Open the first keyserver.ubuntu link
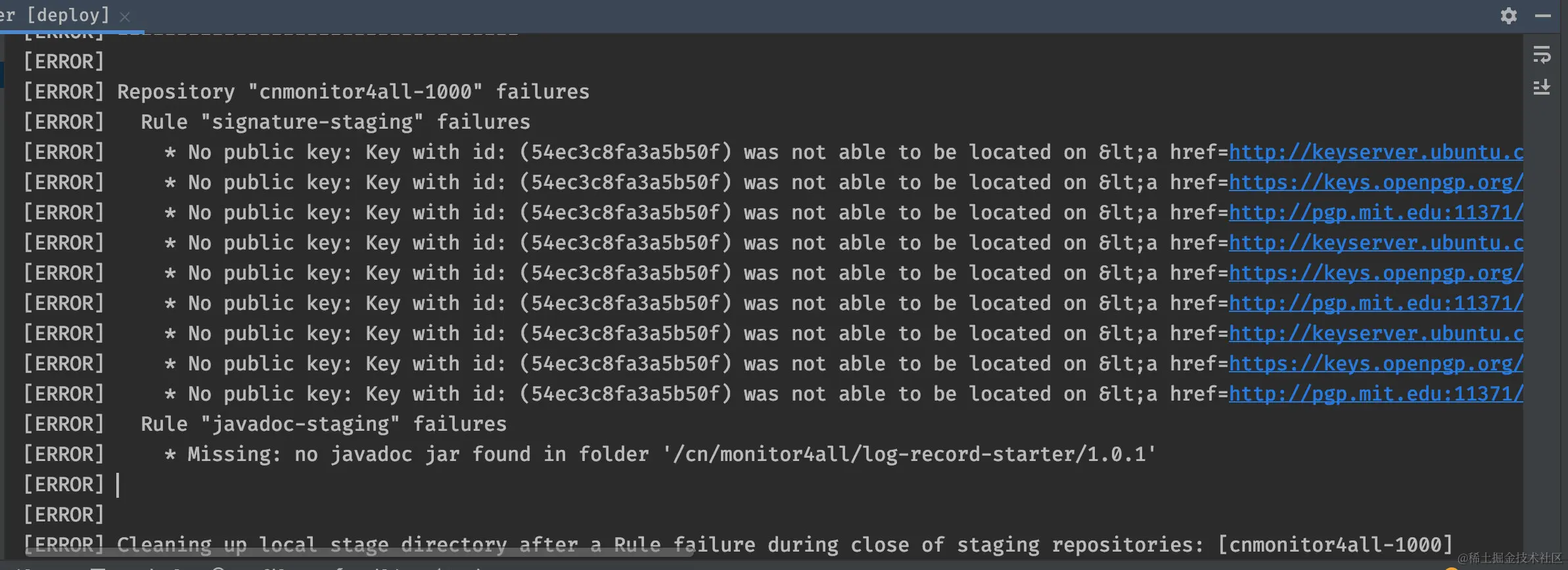This screenshot has width=1568, height=570. coord(1375,152)
